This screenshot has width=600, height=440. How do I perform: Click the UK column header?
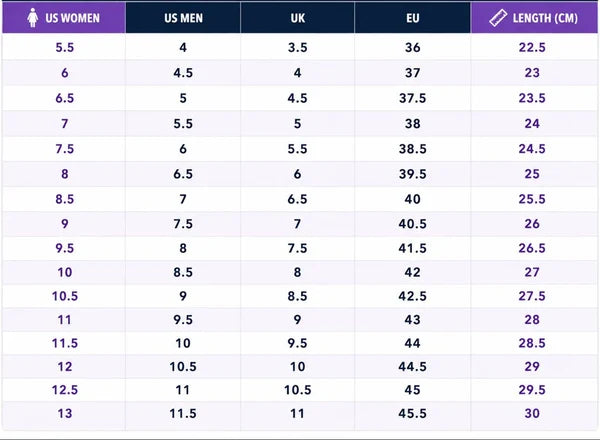[x=297, y=18]
